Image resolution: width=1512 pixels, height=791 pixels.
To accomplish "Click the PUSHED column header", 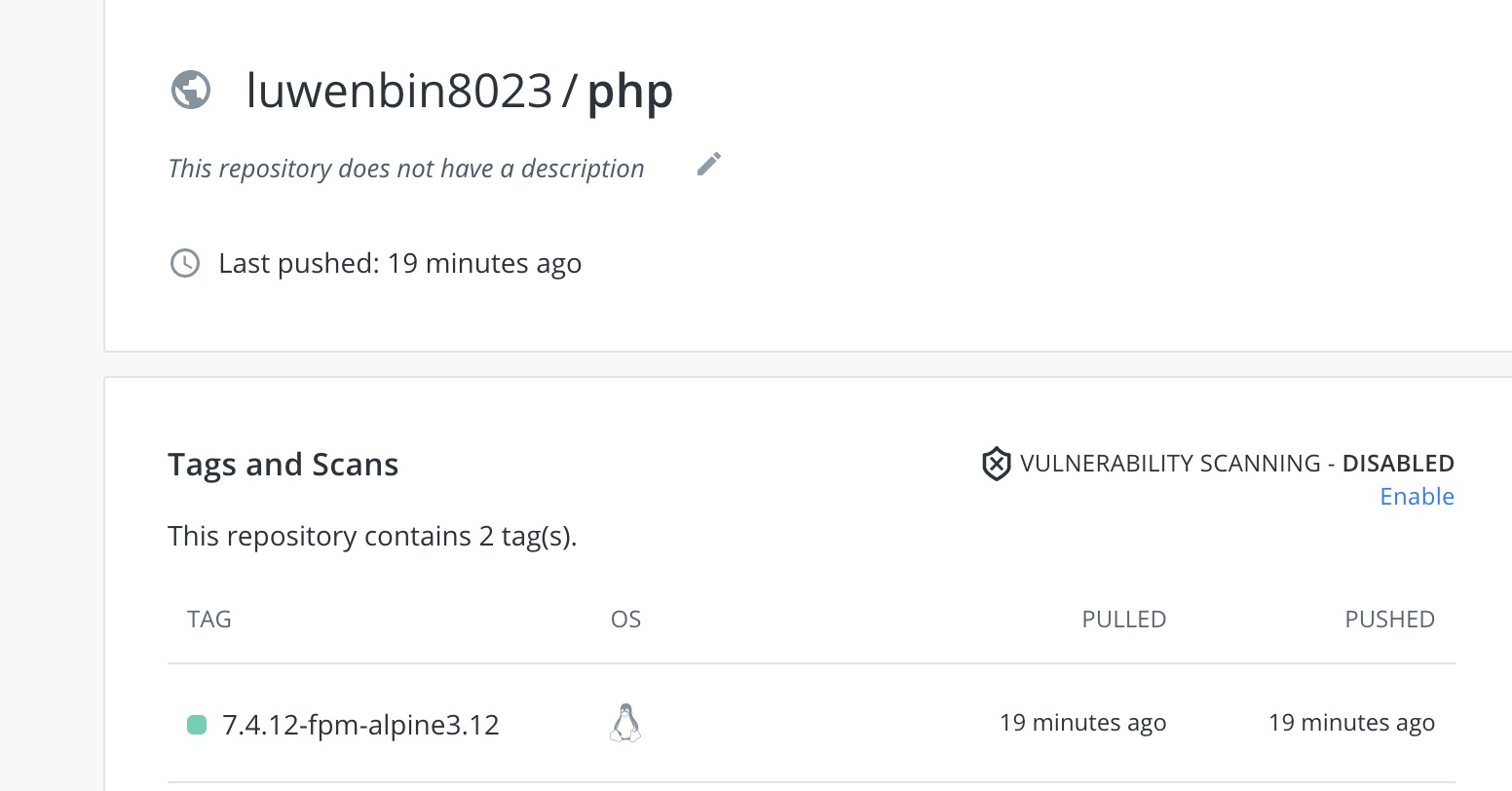I will pyautogui.click(x=1389, y=620).
